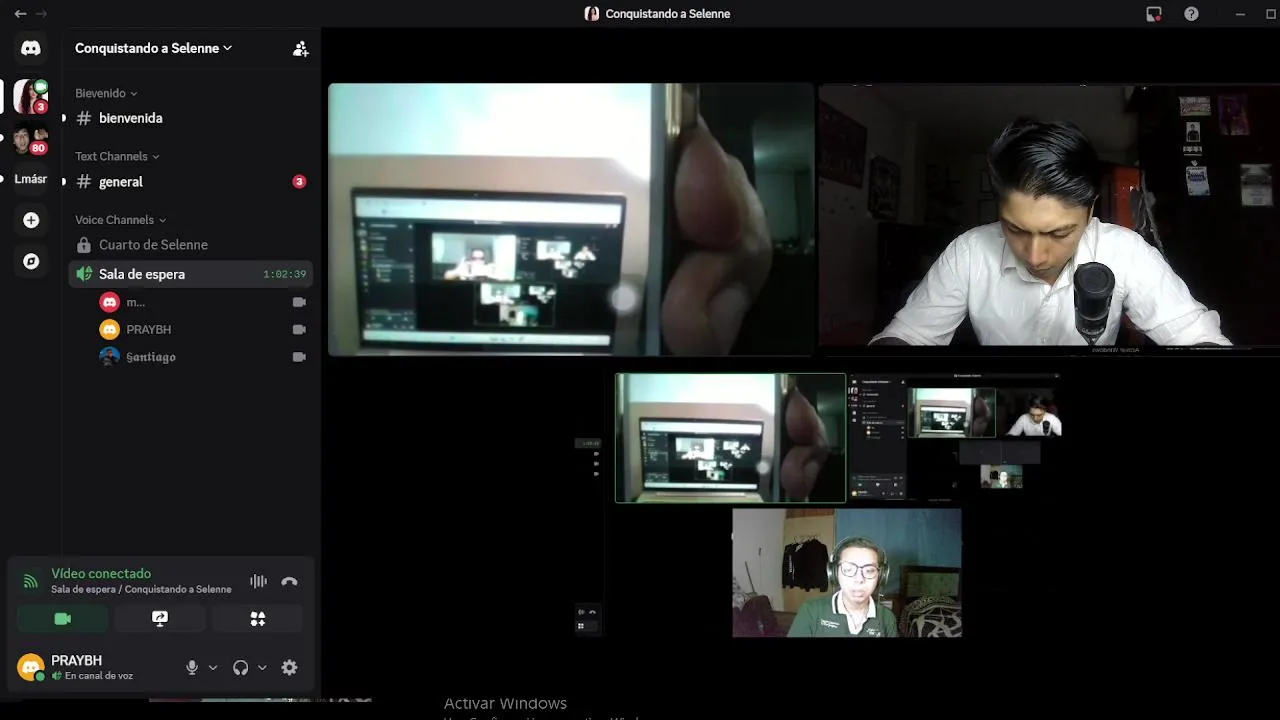The width and height of the screenshot is (1280, 720).
Task: Disconnect from voice with hang-up icon
Action: (289, 581)
